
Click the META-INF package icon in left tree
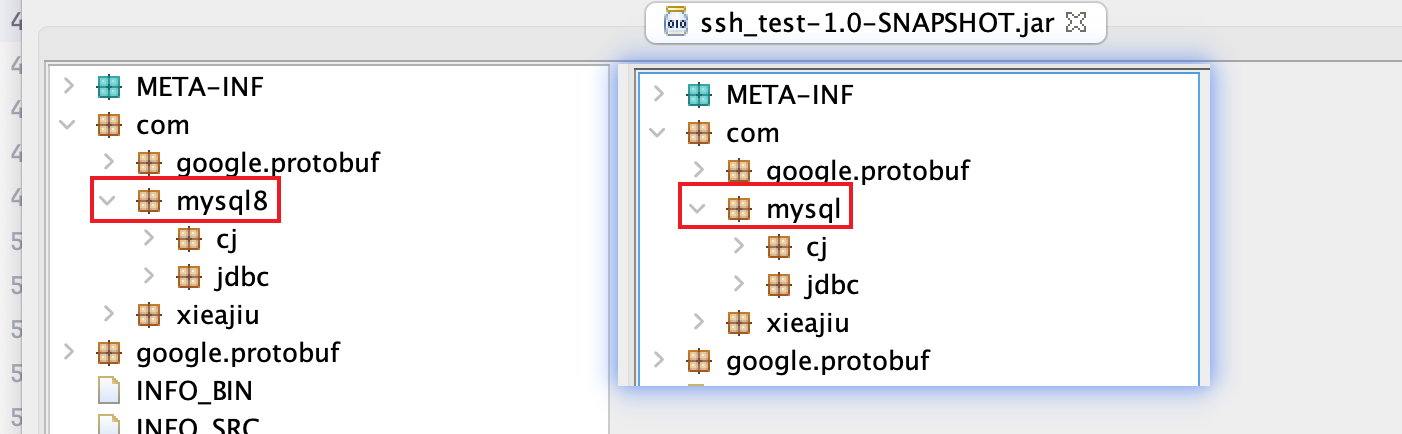108,87
